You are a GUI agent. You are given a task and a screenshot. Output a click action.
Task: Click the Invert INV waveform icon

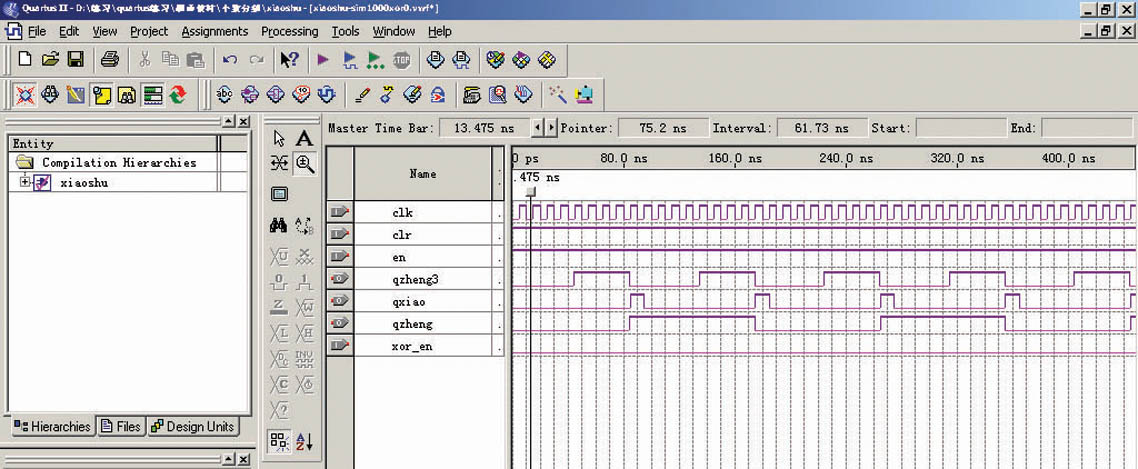pyautogui.click(x=305, y=359)
